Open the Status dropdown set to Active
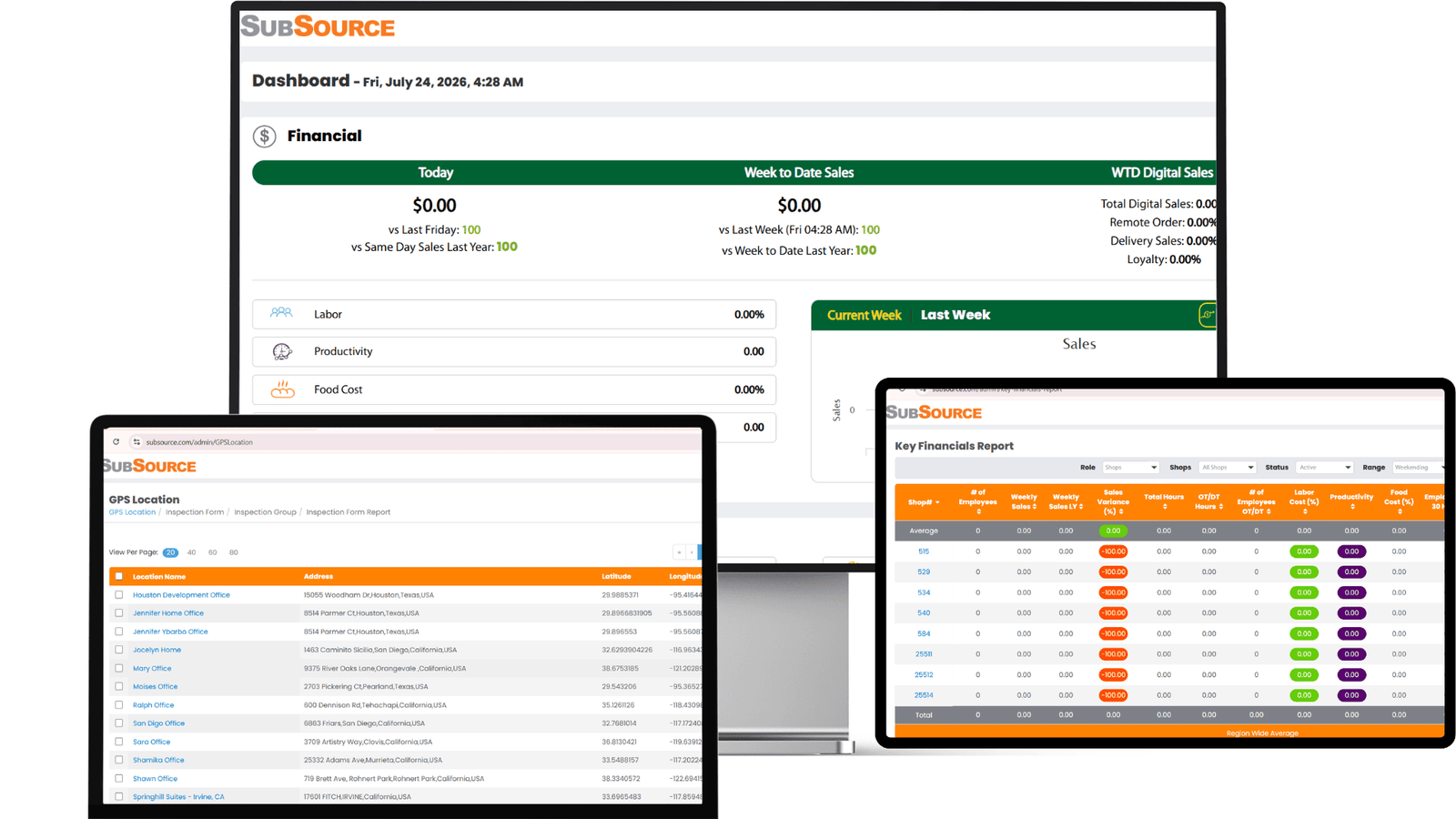 click(1324, 468)
